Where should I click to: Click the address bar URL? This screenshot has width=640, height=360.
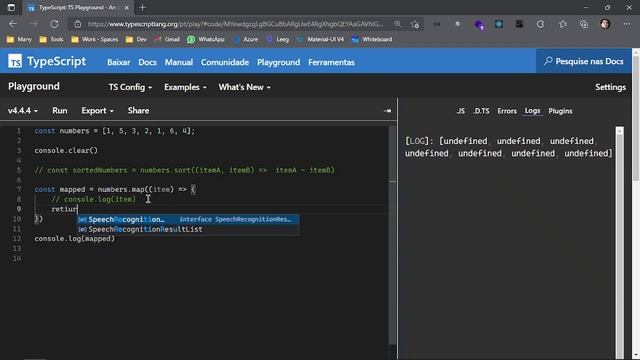pyautogui.click(x=236, y=24)
